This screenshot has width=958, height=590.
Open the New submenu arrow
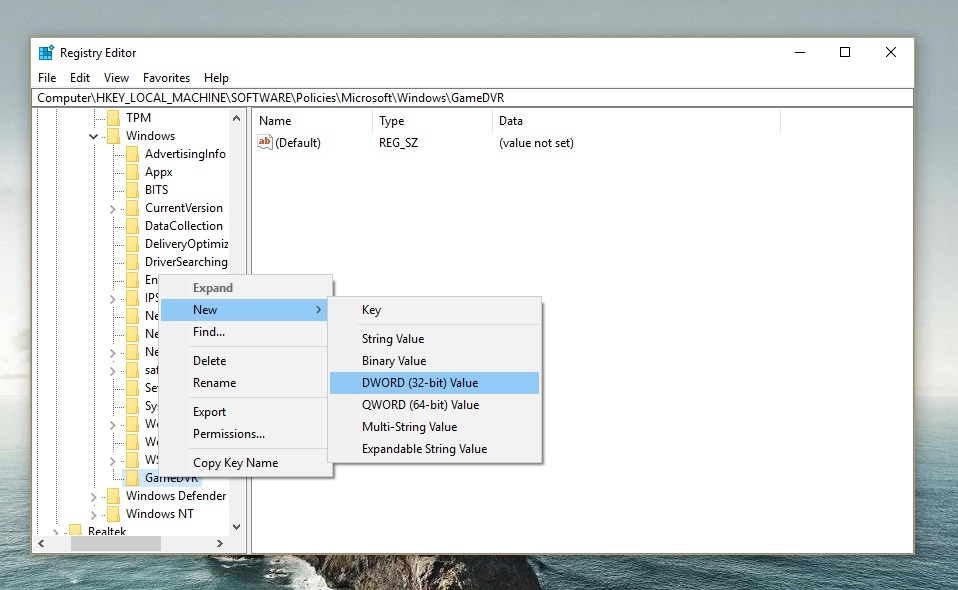318,310
